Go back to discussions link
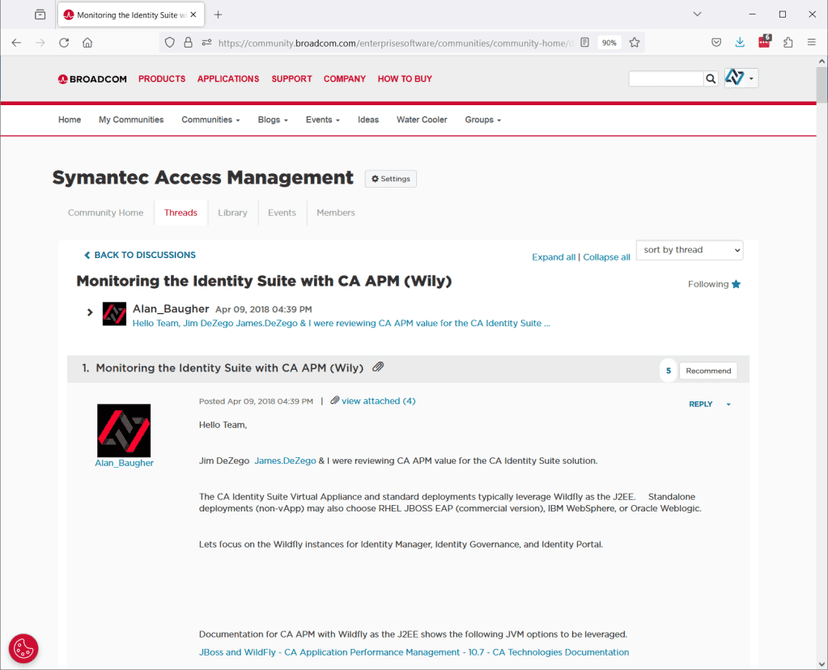 140,255
